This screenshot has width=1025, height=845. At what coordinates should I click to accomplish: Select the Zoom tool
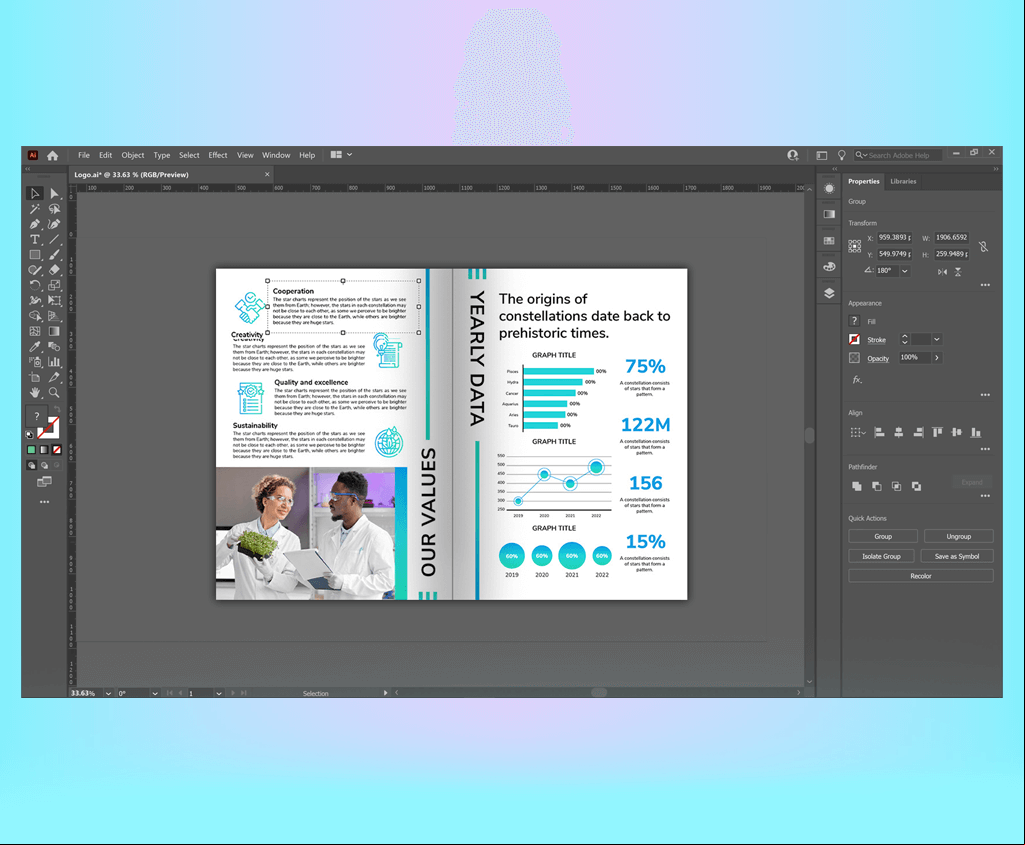tap(54, 393)
